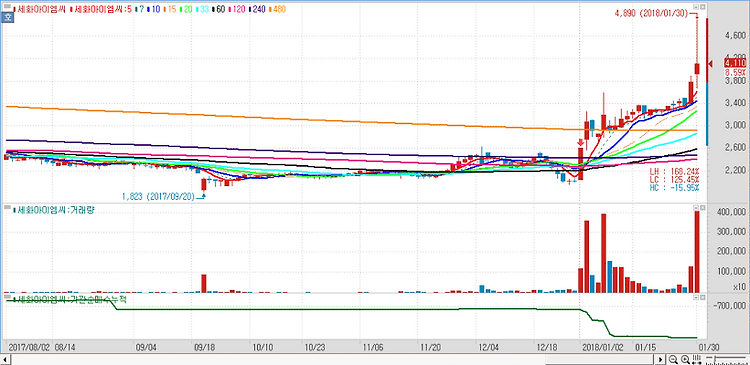750x365 pixels.
Task: Maximize the 기관순매수누적 indicator pane
Action: 702,297
